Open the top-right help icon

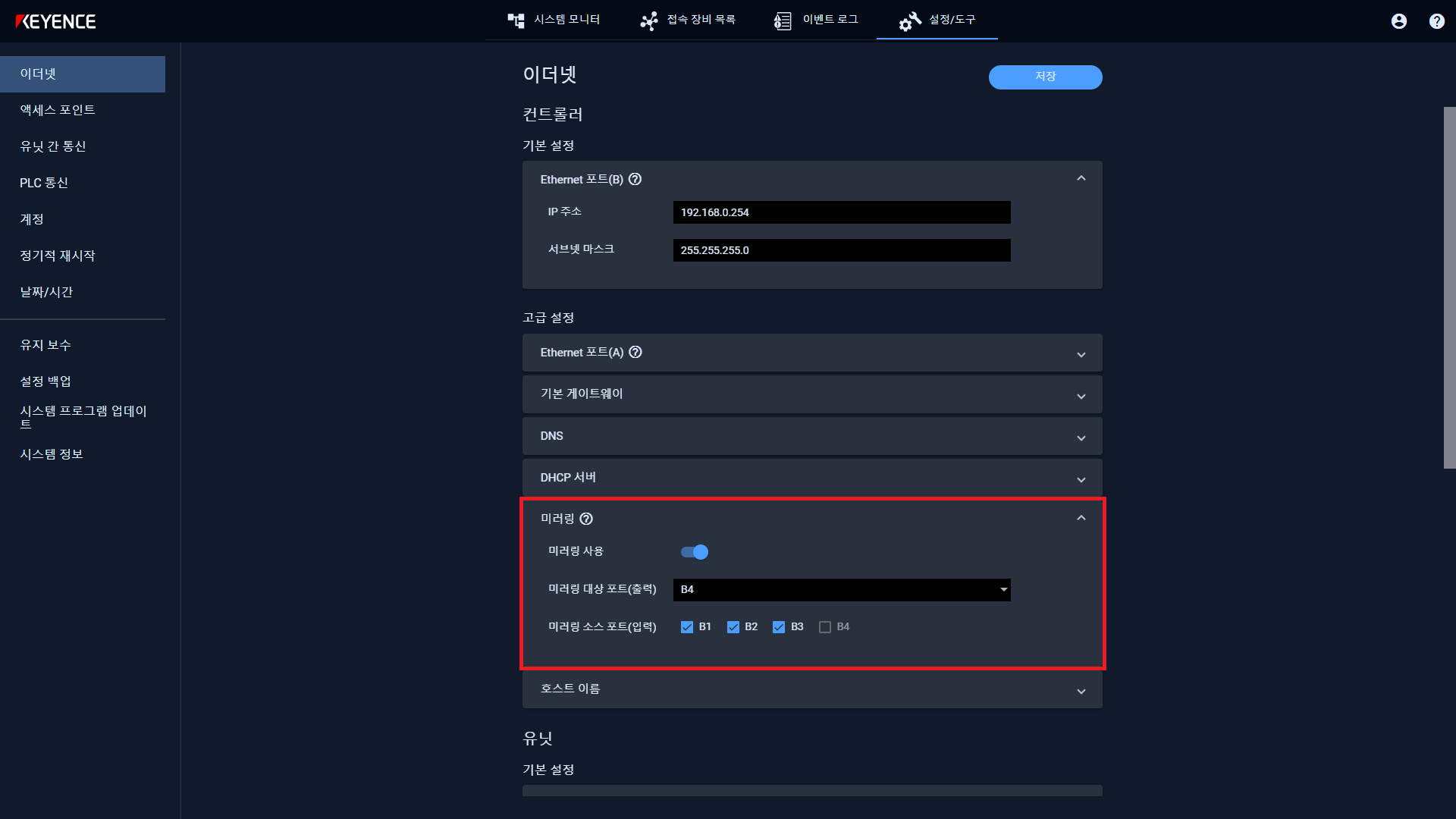click(1437, 21)
